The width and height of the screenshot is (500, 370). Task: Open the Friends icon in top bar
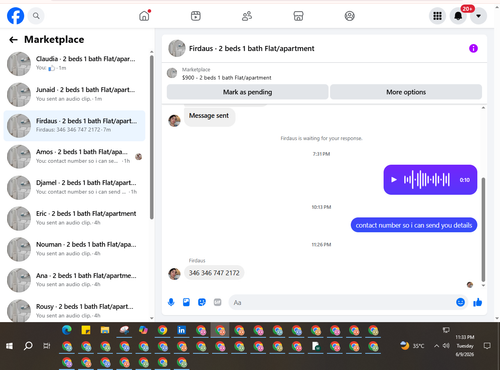click(247, 16)
